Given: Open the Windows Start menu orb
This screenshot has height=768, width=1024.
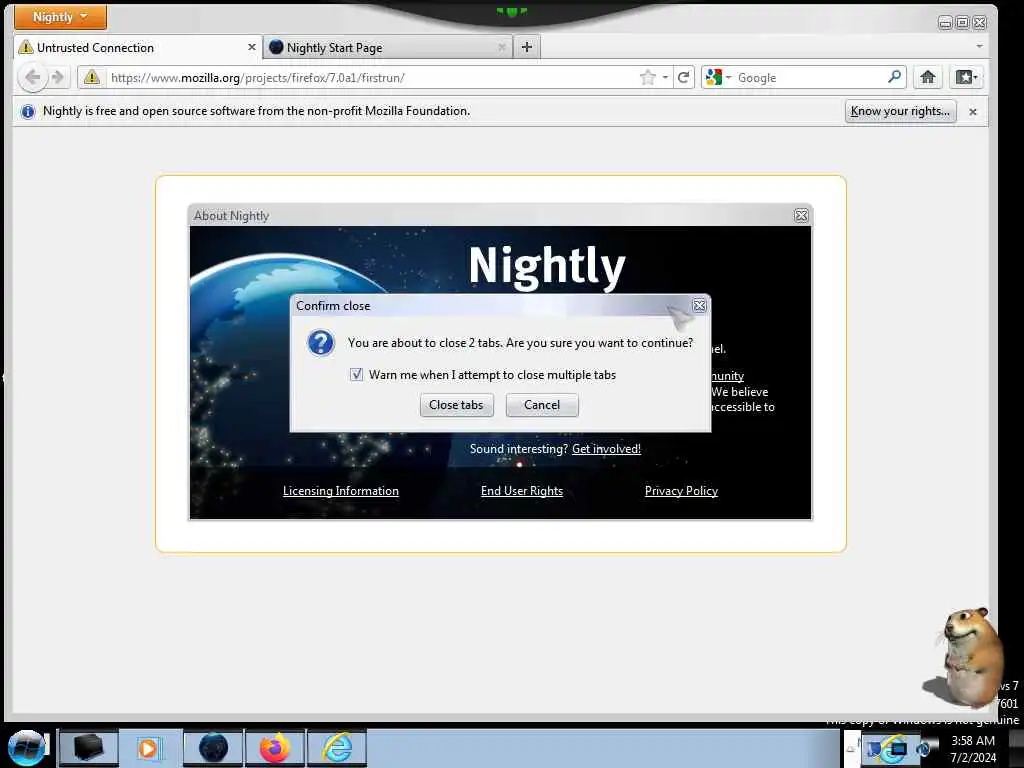Looking at the screenshot, I should point(26,748).
